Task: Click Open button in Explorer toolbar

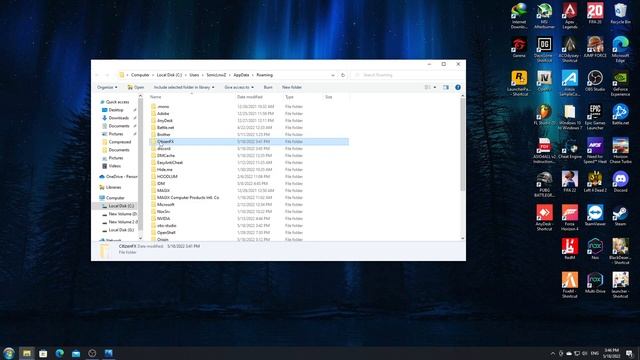Action: click(x=136, y=87)
